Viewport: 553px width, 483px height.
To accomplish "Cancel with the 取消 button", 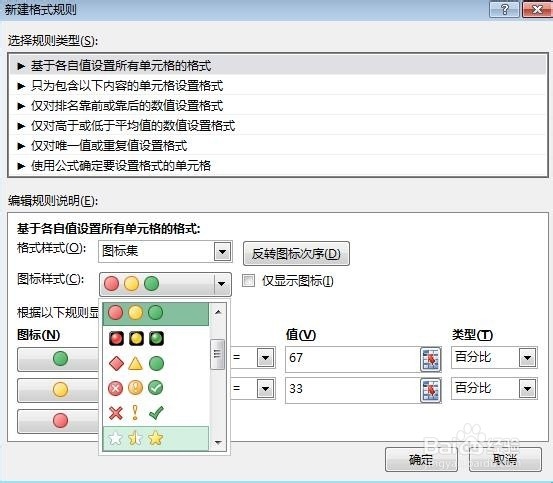I will pos(505,459).
